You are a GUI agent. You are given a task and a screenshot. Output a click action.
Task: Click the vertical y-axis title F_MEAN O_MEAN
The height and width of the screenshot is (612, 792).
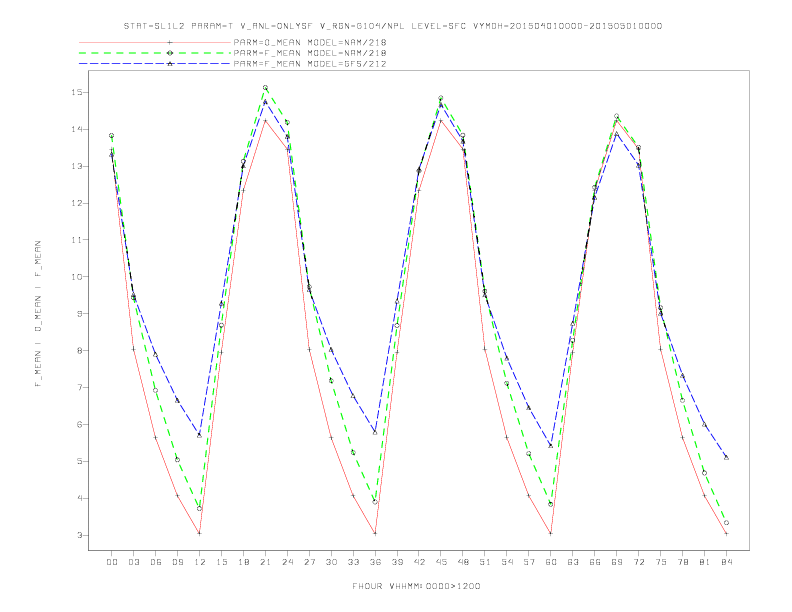pos(38,314)
